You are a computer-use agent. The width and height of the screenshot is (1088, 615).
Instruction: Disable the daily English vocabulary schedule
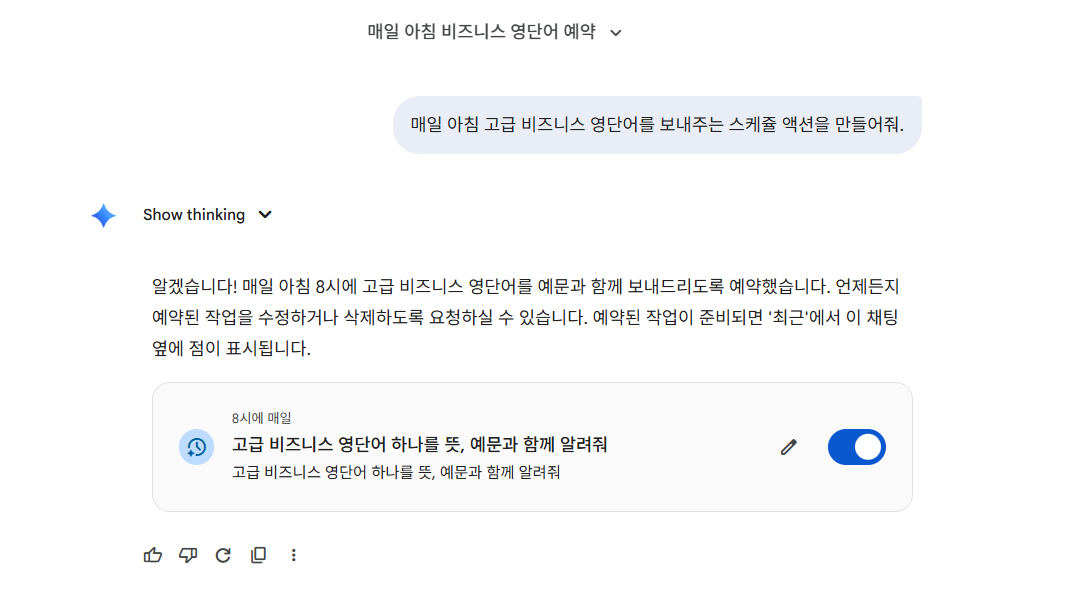coord(857,447)
